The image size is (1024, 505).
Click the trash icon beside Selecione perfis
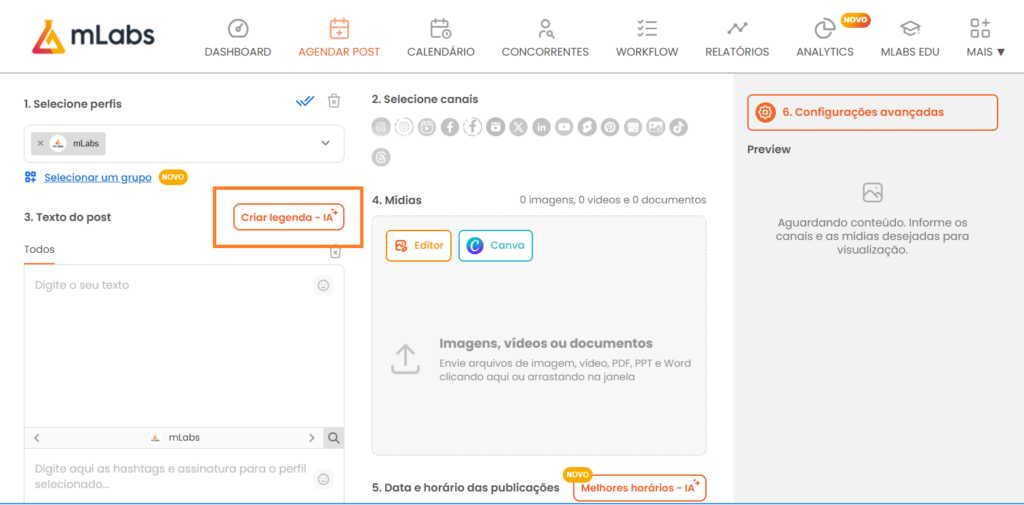click(334, 101)
